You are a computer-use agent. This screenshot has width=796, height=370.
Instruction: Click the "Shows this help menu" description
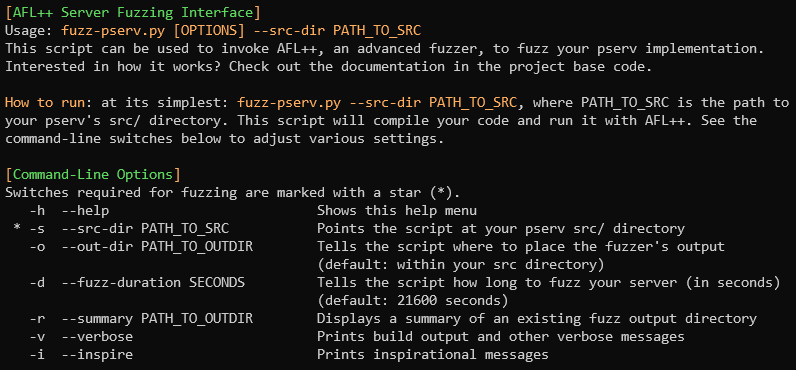coord(397,211)
